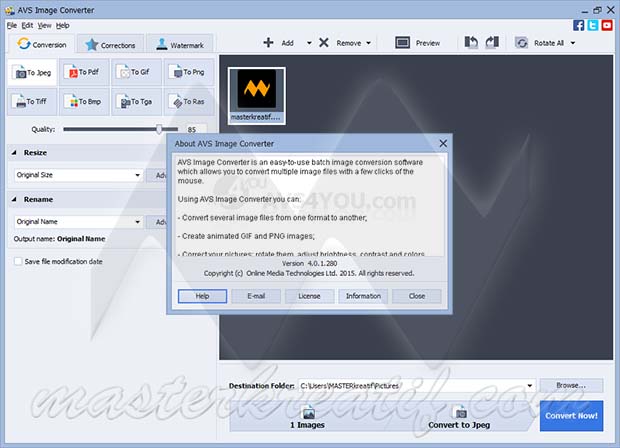Image resolution: width=620 pixels, height=448 pixels.
Task: Collapse the Rename section
Action: [14, 199]
